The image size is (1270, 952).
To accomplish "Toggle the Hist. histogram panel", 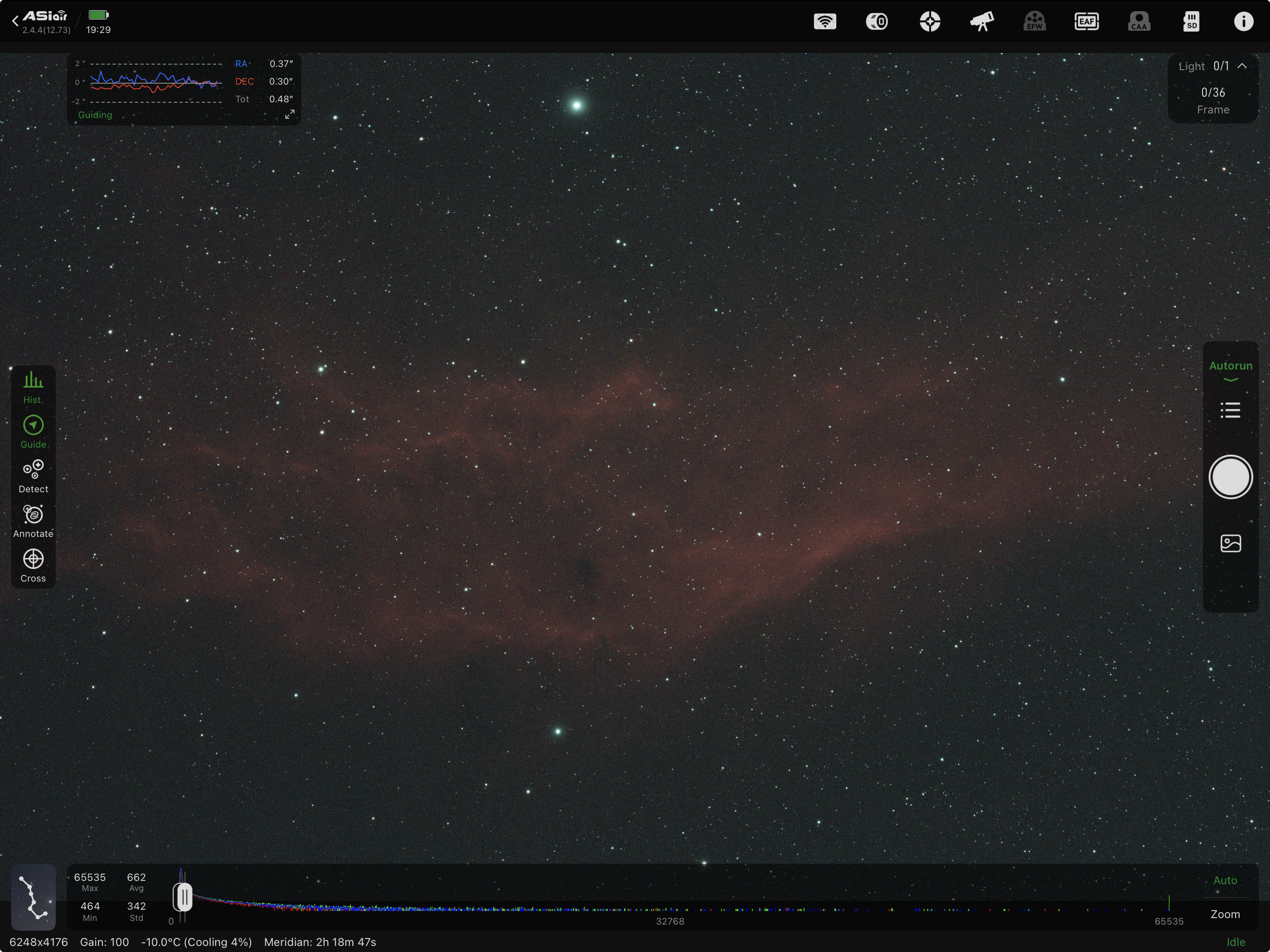I will pyautogui.click(x=33, y=387).
